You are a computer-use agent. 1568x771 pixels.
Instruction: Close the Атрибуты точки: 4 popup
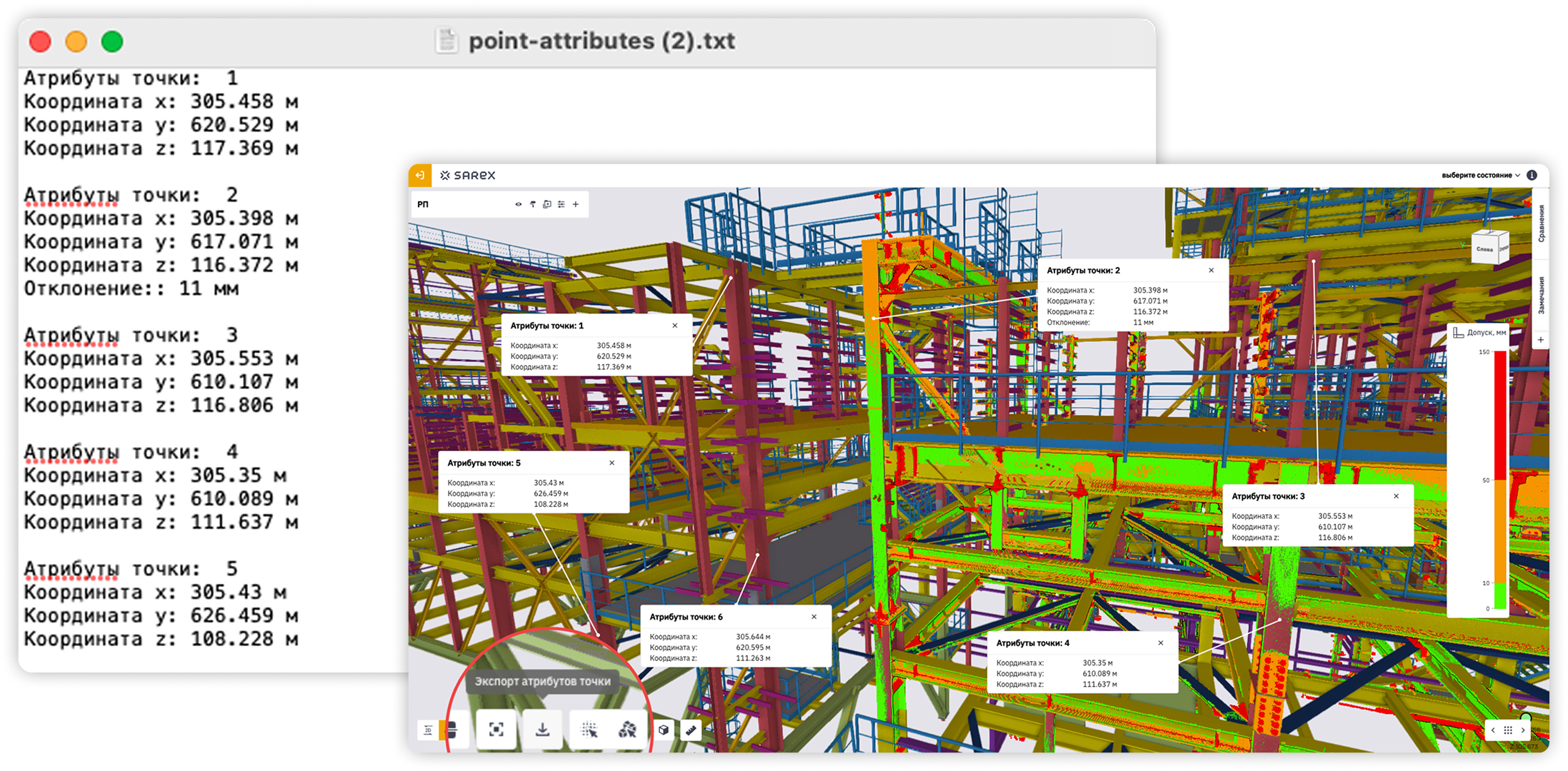pos(1161,643)
